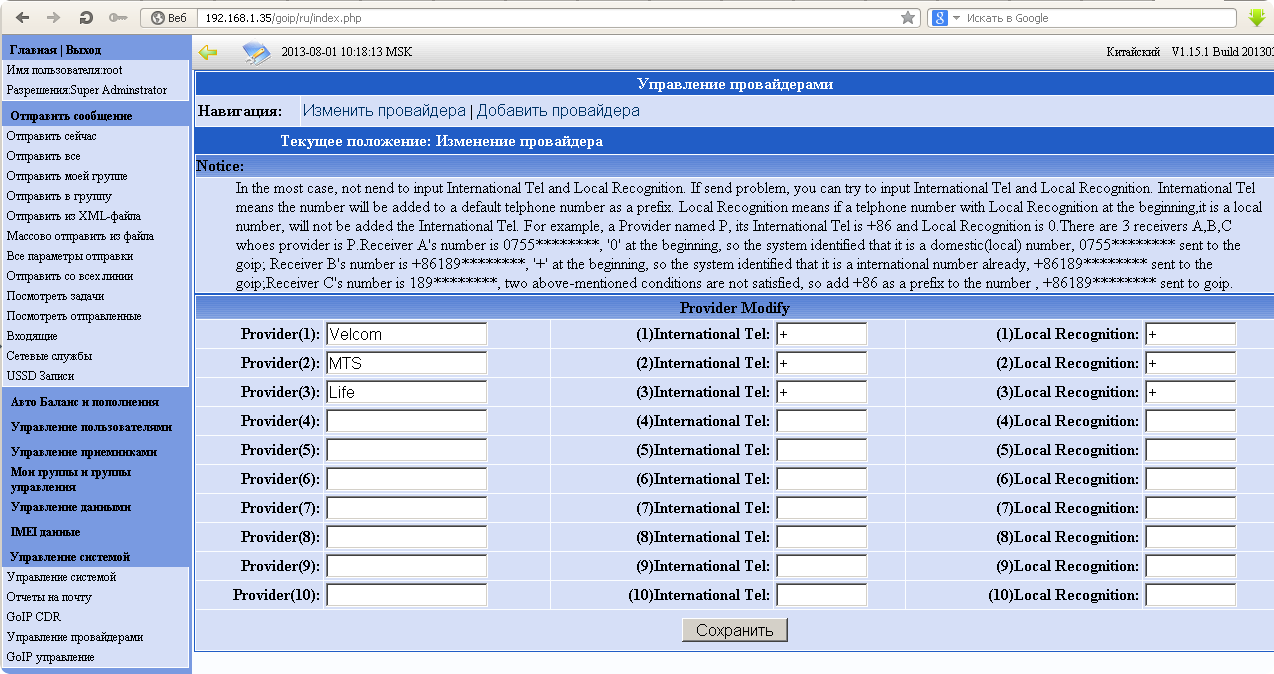Expand the Управление данными section
The width and height of the screenshot is (1274, 674).
point(70,507)
